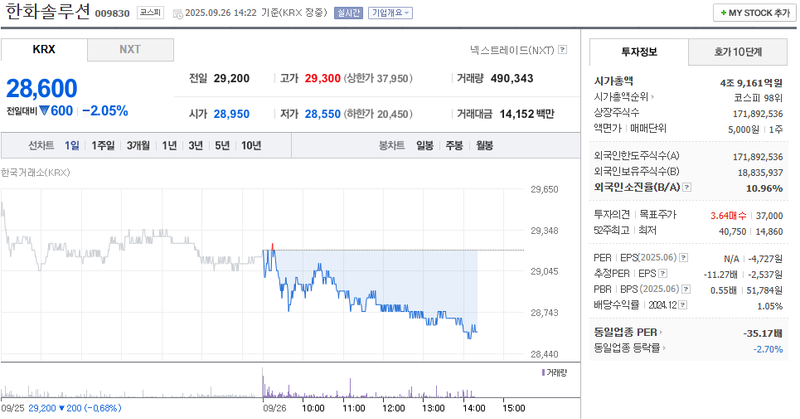800x419 pixels.
Task: Click the 실시간 badge
Action: click(348, 13)
